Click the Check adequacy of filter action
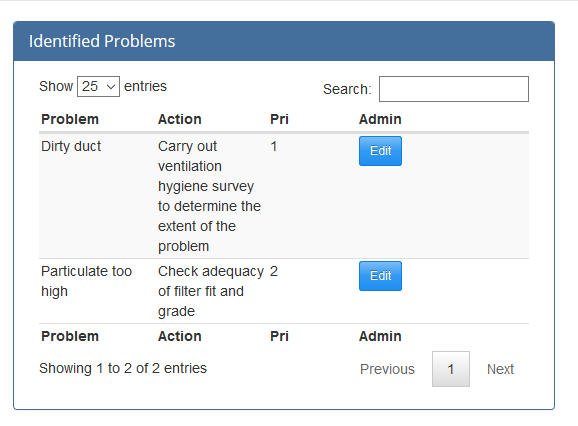Image resolution: width=578 pixels, height=426 pixels. pyautogui.click(x=211, y=291)
